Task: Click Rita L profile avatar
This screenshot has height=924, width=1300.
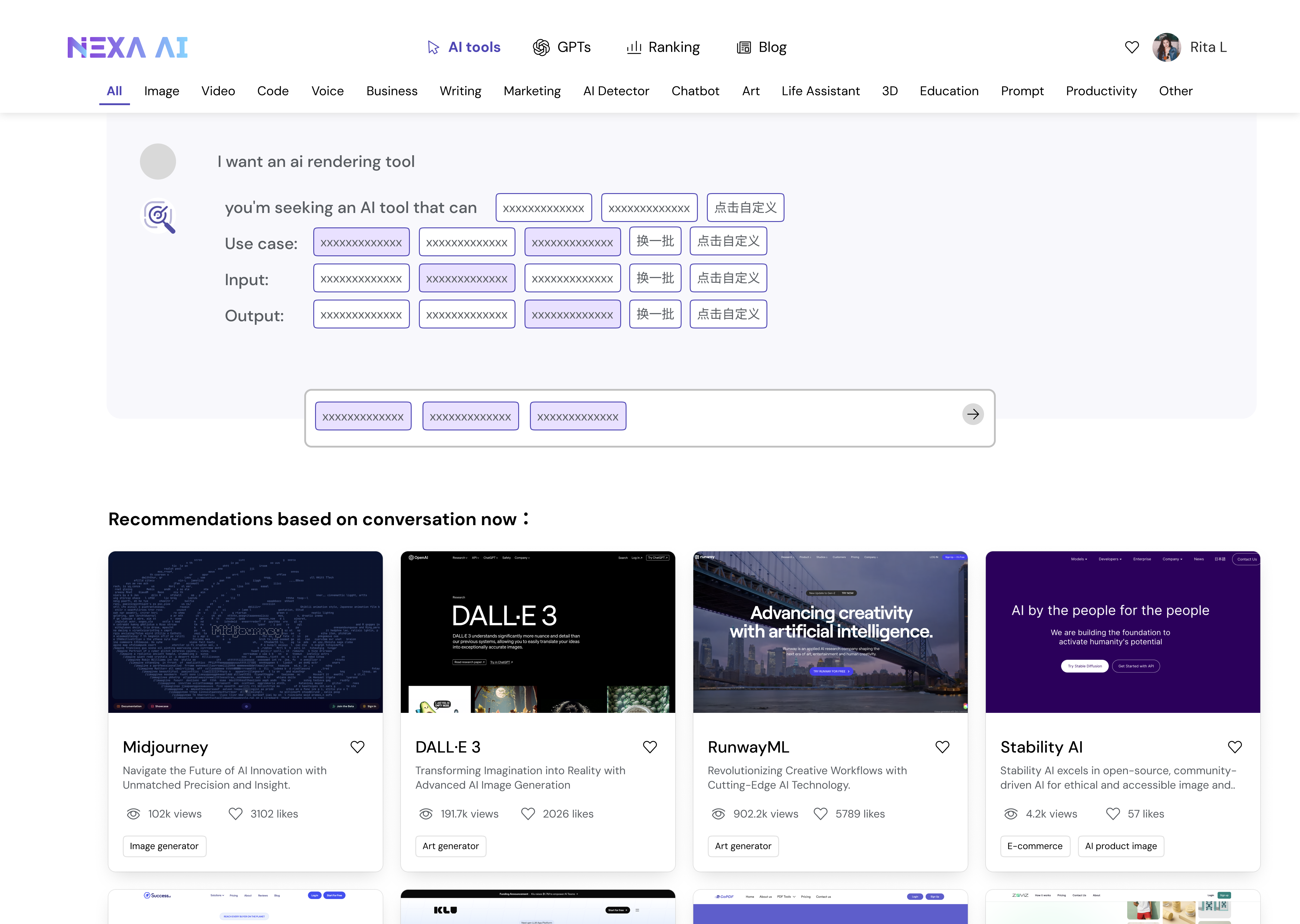Action: pos(1166,47)
